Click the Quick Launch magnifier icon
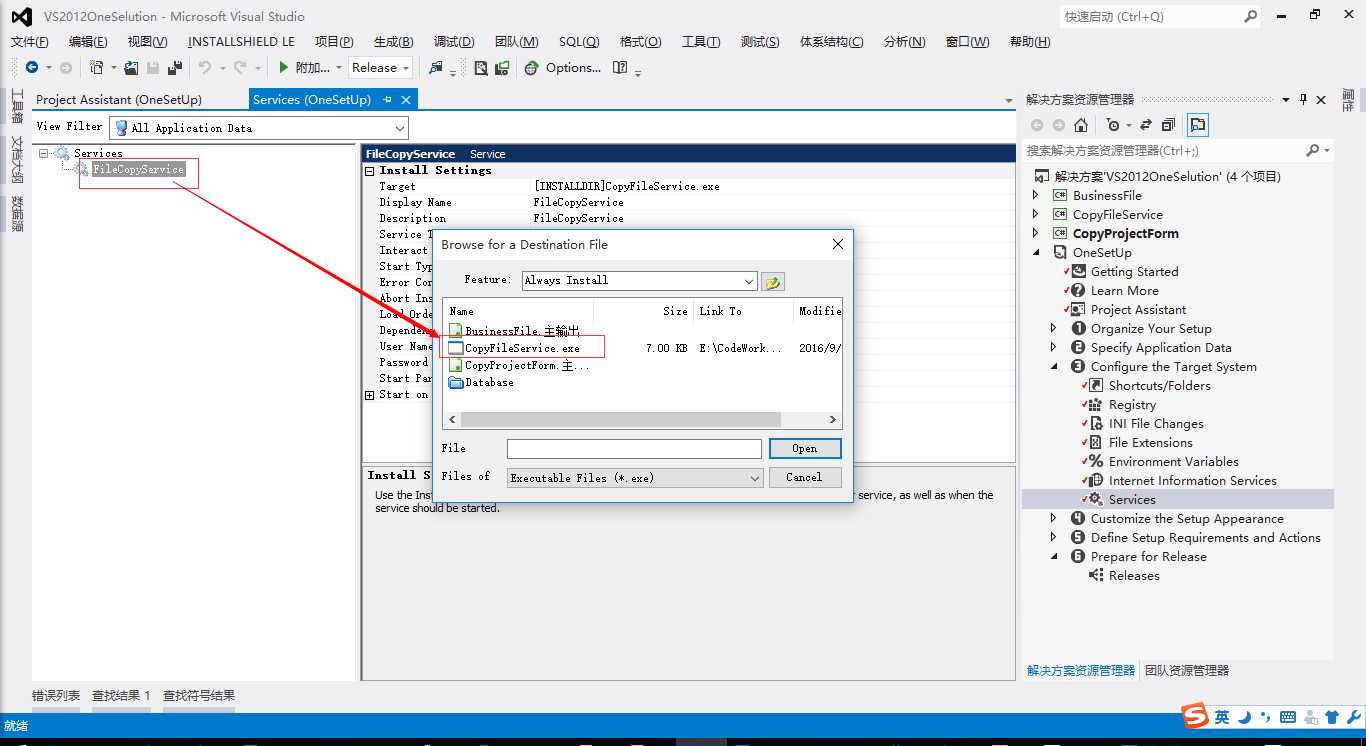This screenshot has height=746, width=1366. click(x=1250, y=16)
